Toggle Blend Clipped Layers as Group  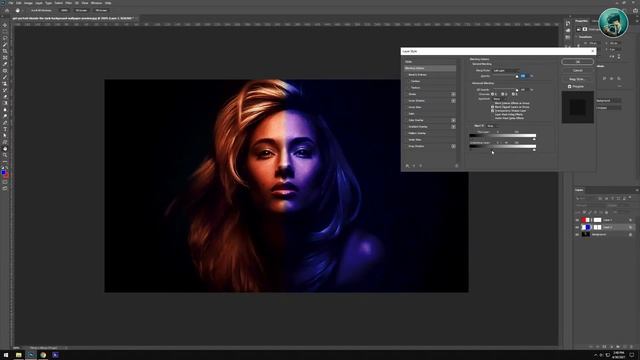click(493, 107)
